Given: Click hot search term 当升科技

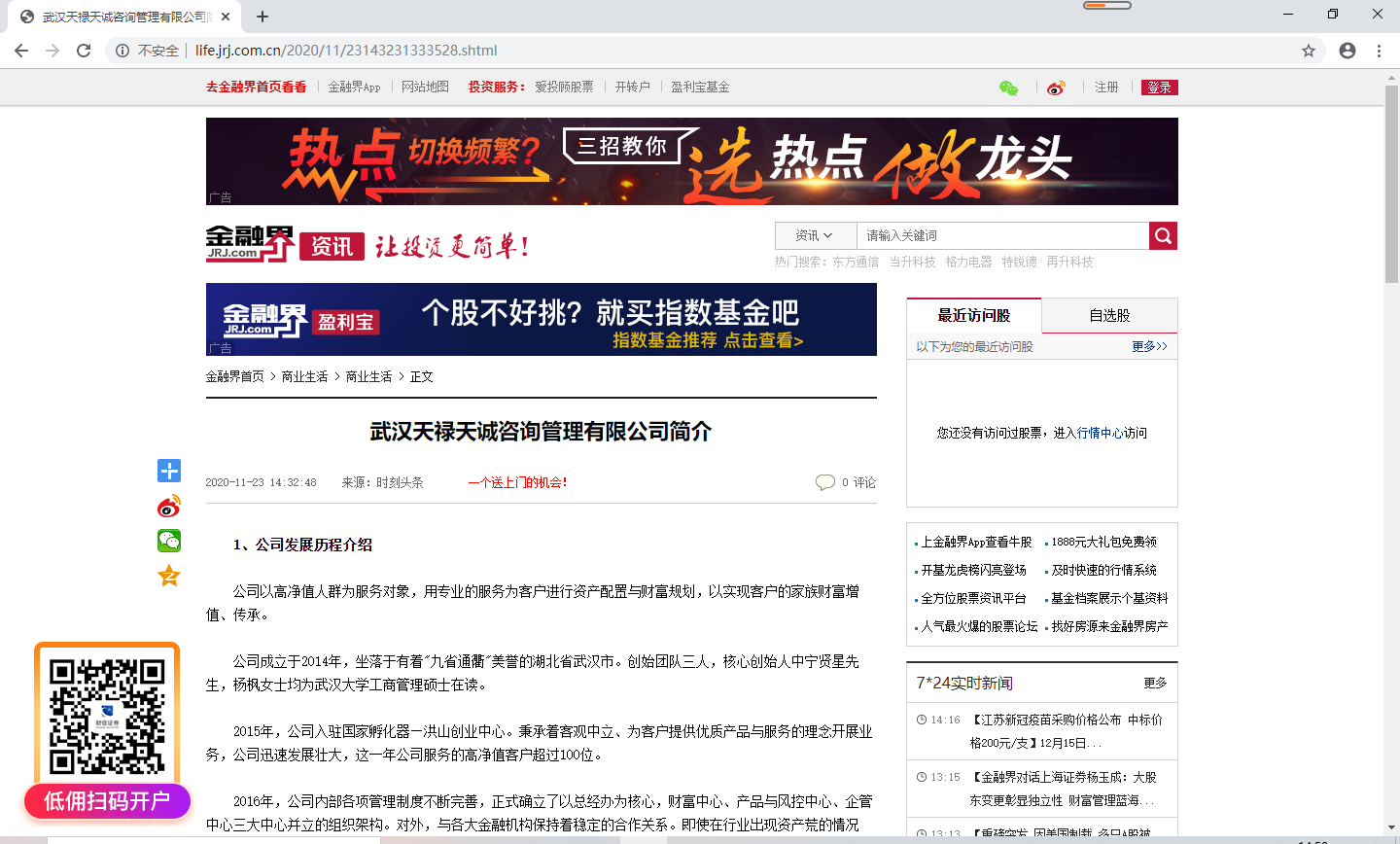Looking at the screenshot, I should click(x=912, y=262).
